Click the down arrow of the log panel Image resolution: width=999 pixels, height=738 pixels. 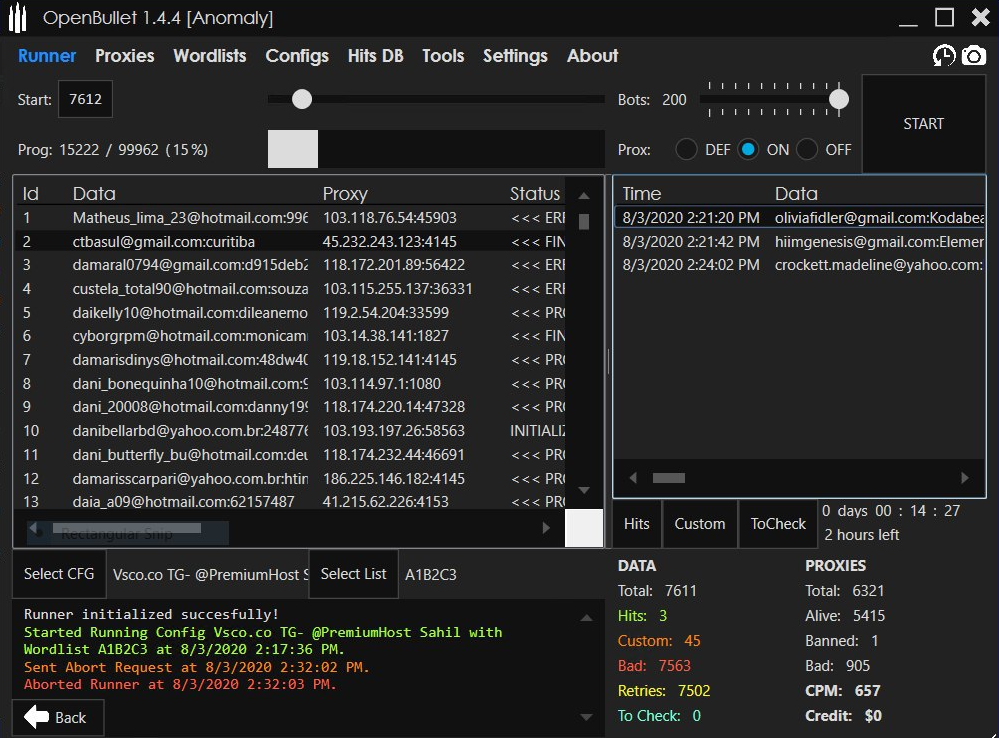coord(587,717)
